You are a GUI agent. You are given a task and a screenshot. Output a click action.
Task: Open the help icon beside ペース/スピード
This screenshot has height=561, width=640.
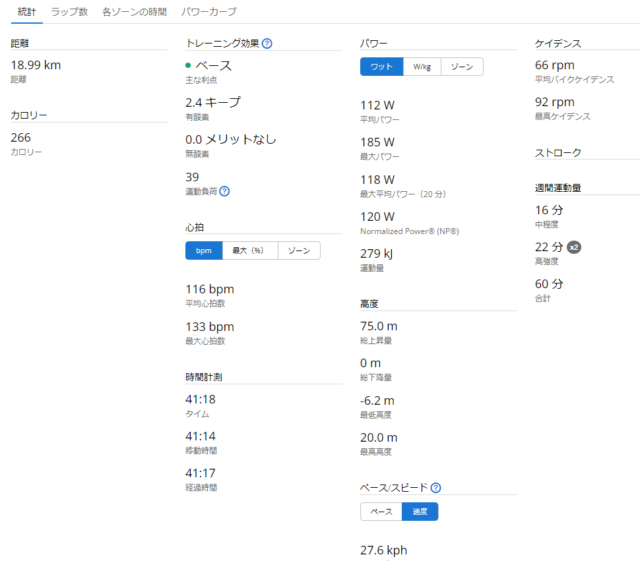coord(436,488)
